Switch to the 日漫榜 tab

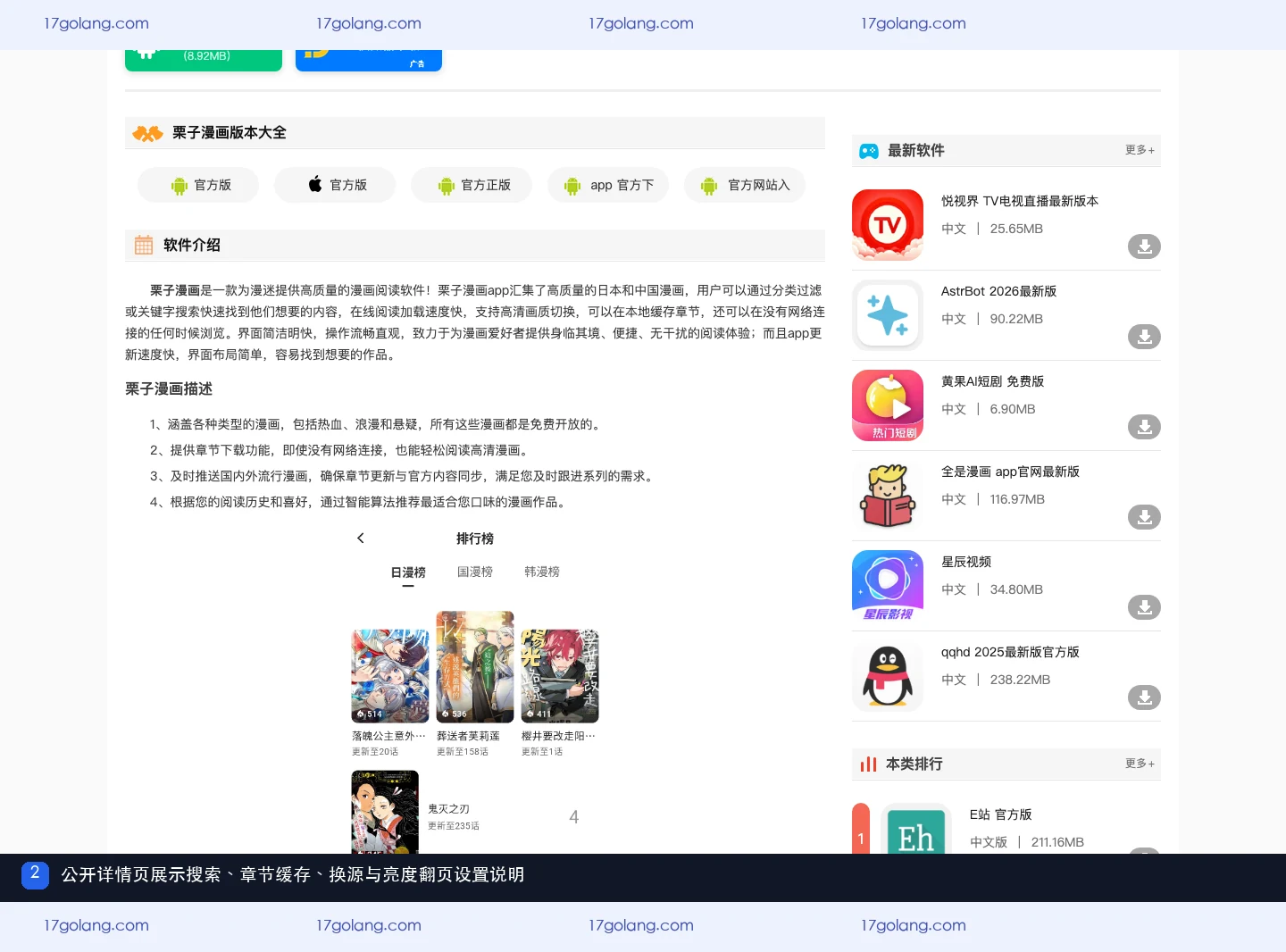(x=408, y=572)
